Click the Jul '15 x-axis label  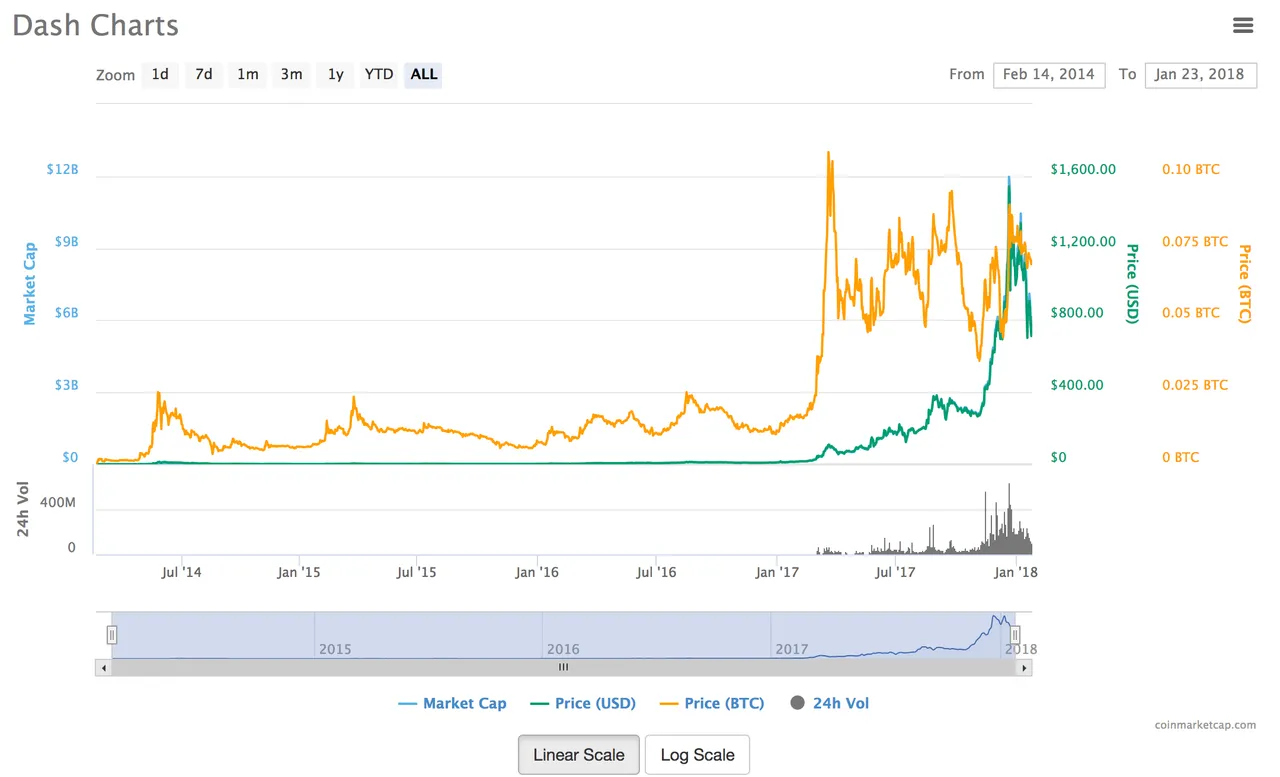click(x=416, y=573)
